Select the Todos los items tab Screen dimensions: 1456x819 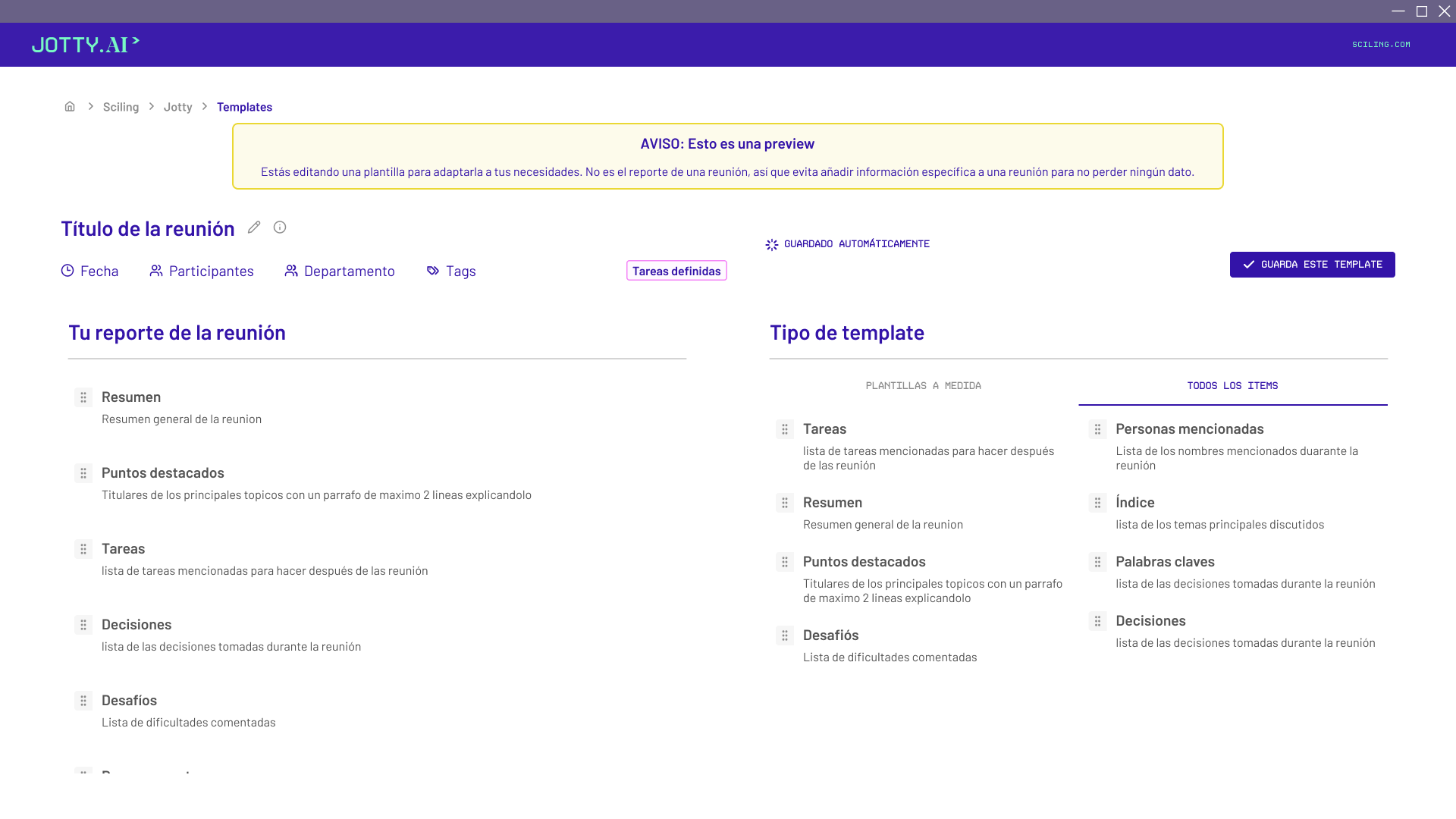[1232, 386]
